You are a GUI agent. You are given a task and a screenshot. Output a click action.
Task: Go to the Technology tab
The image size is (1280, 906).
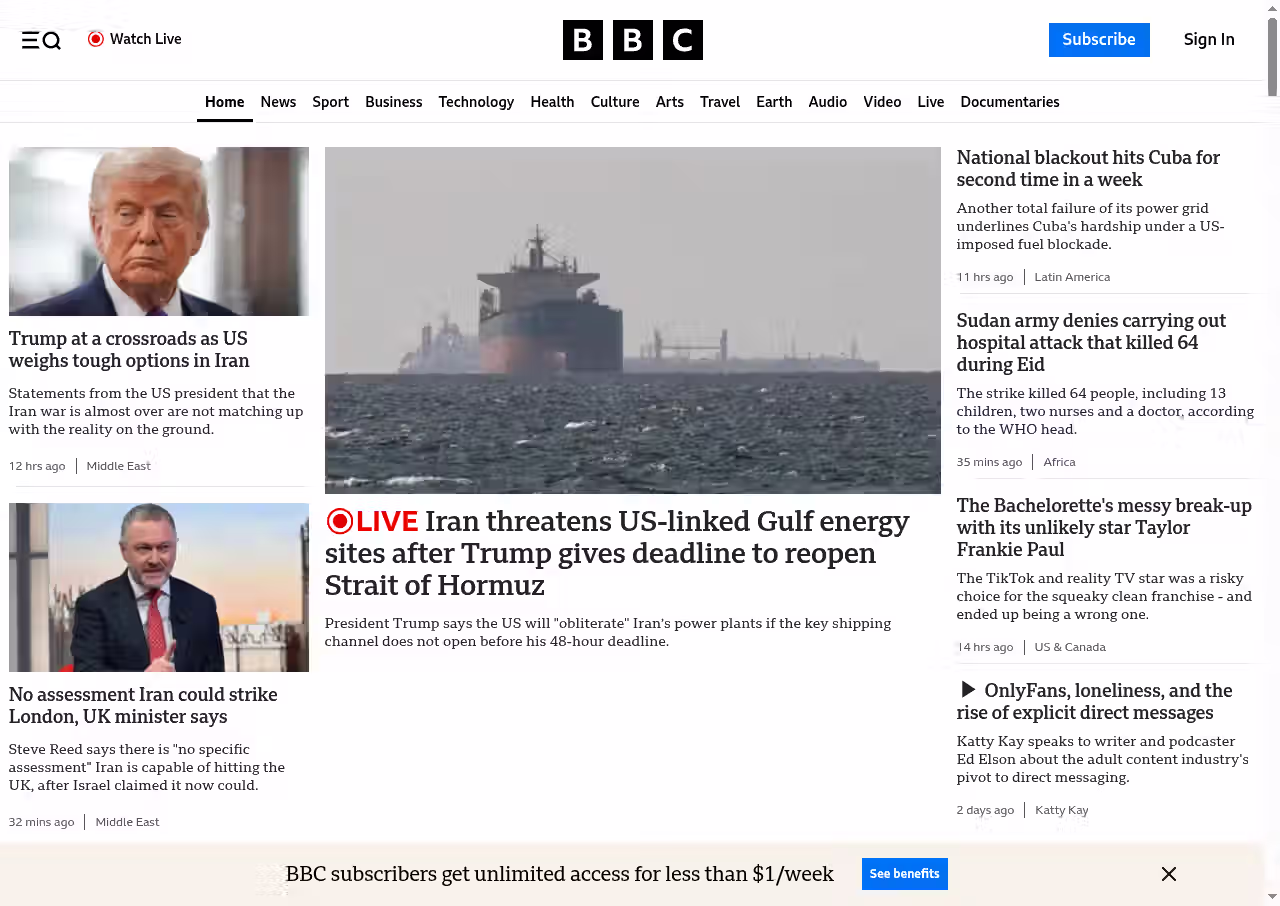(476, 102)
